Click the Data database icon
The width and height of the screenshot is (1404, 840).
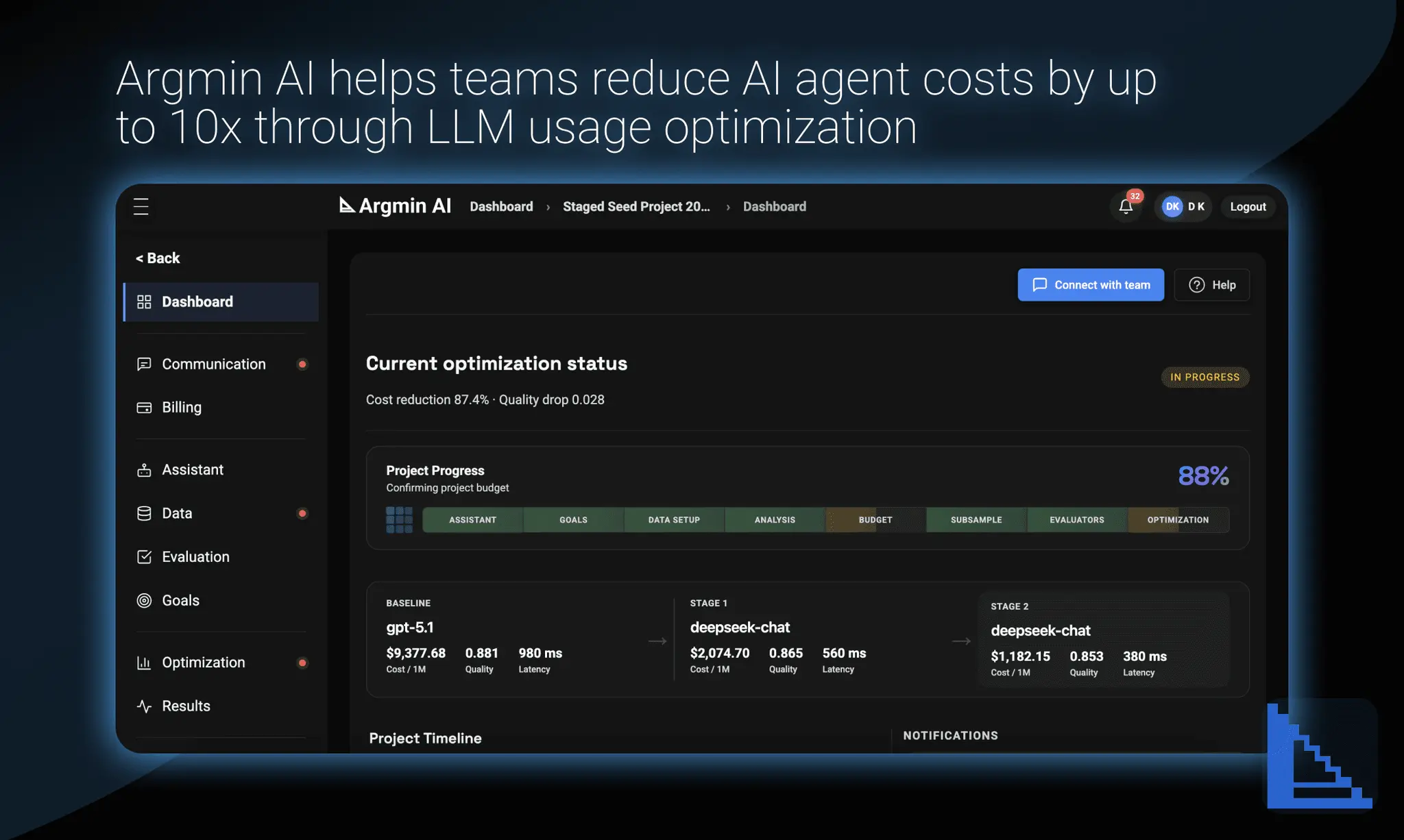pos(144,513)
